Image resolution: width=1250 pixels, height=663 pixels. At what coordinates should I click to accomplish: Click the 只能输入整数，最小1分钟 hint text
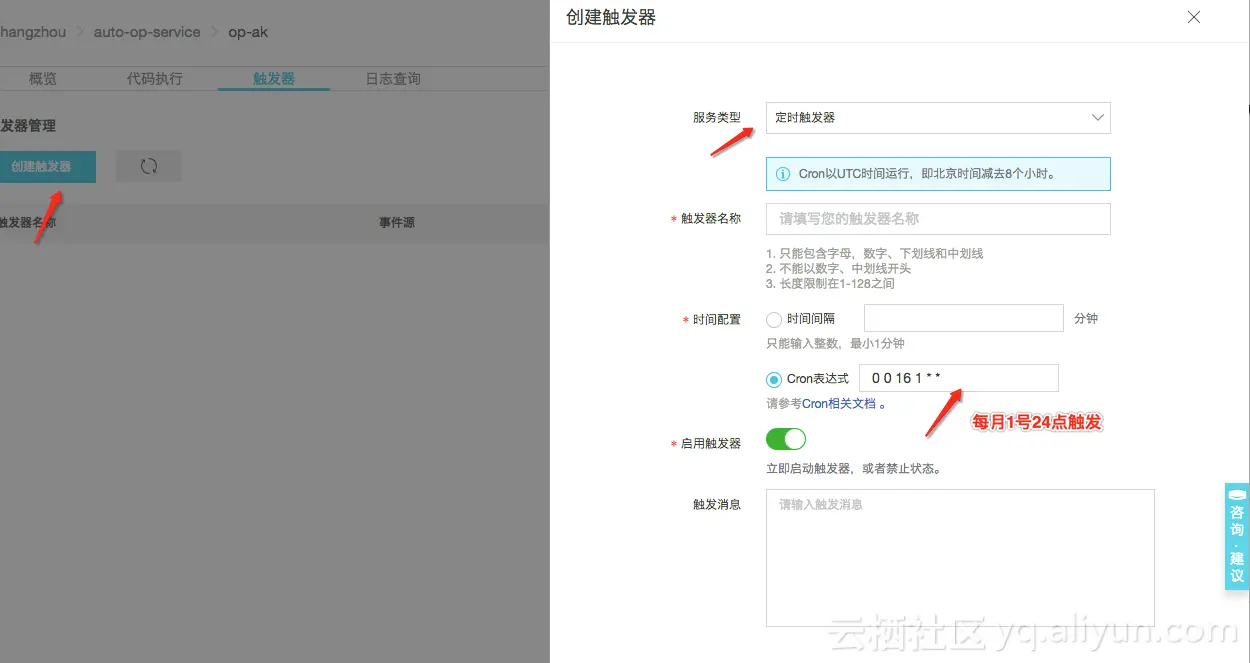tap(835, 343)
